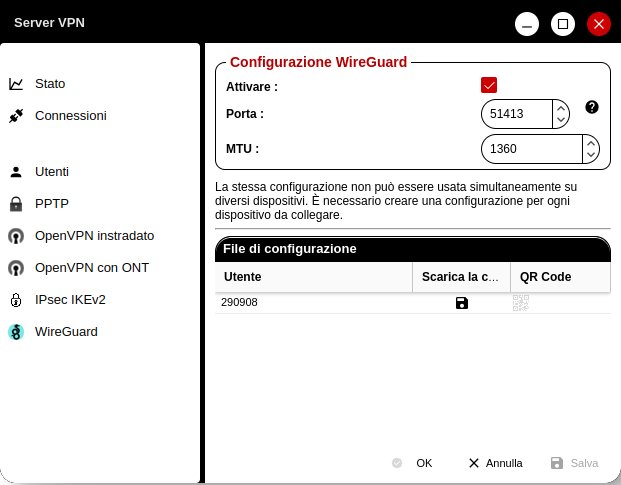Sort by the Utente column header
Screen dimensions: 621x485
click(x=314, y=277)
